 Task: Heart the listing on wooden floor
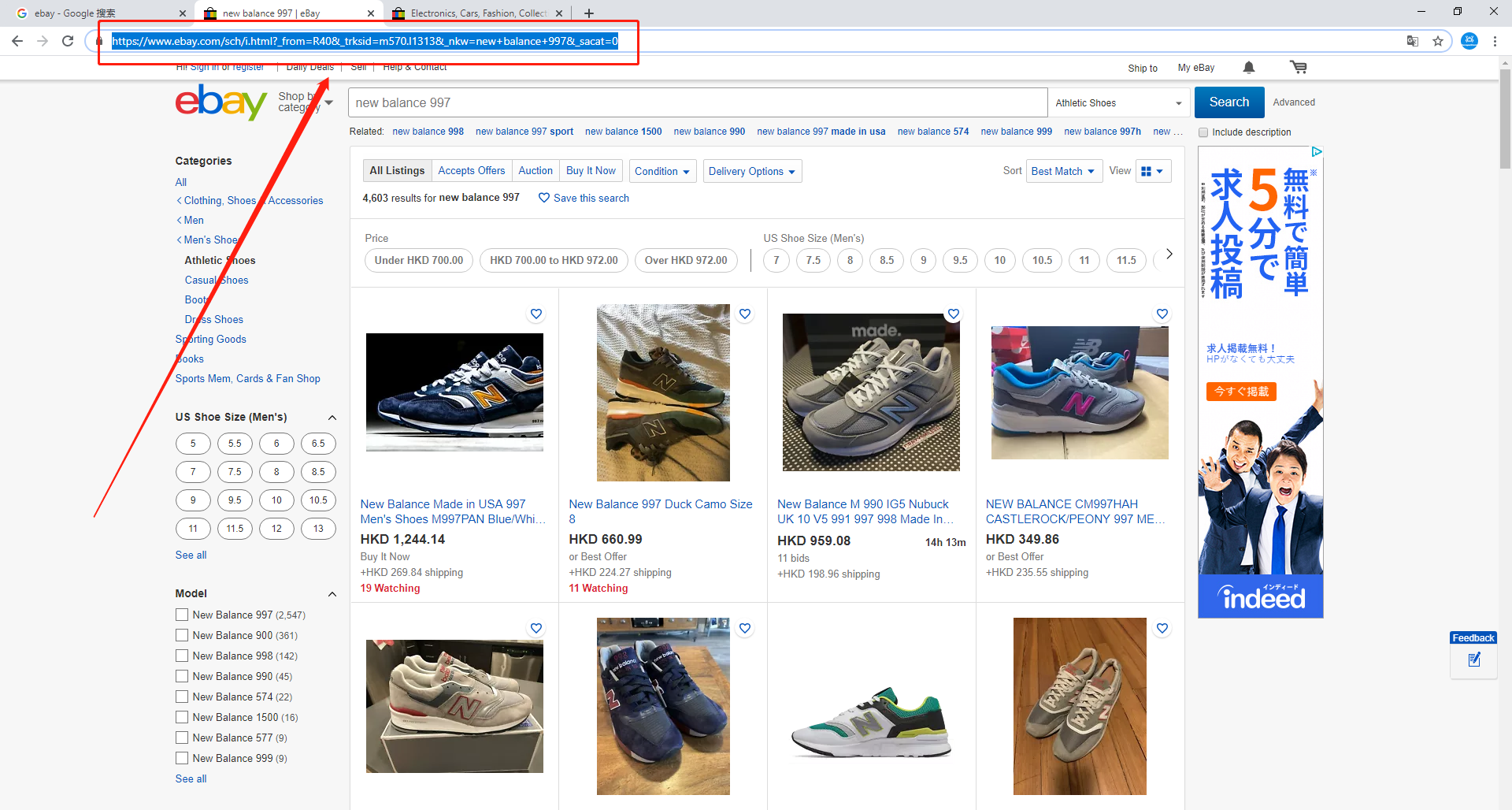1162,628
